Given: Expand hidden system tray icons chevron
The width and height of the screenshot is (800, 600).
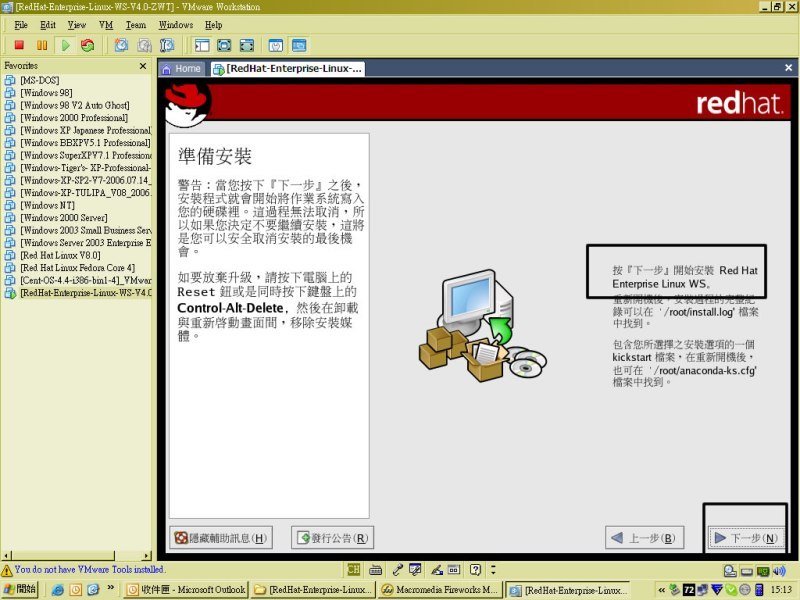Looking at the screenshot, I should pyautogui.click(x=662, y=590).
